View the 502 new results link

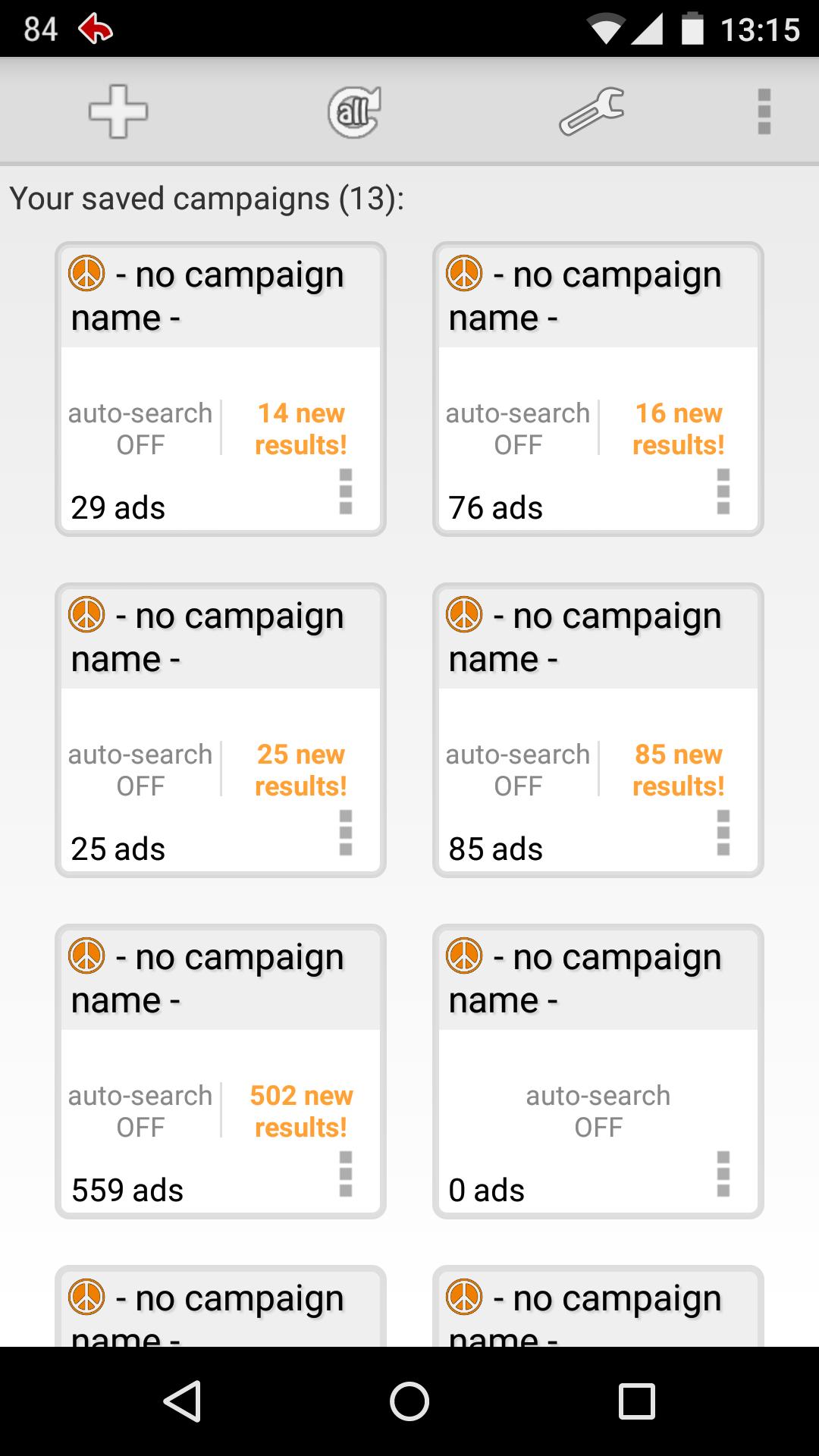click(x=301, y=1111)
